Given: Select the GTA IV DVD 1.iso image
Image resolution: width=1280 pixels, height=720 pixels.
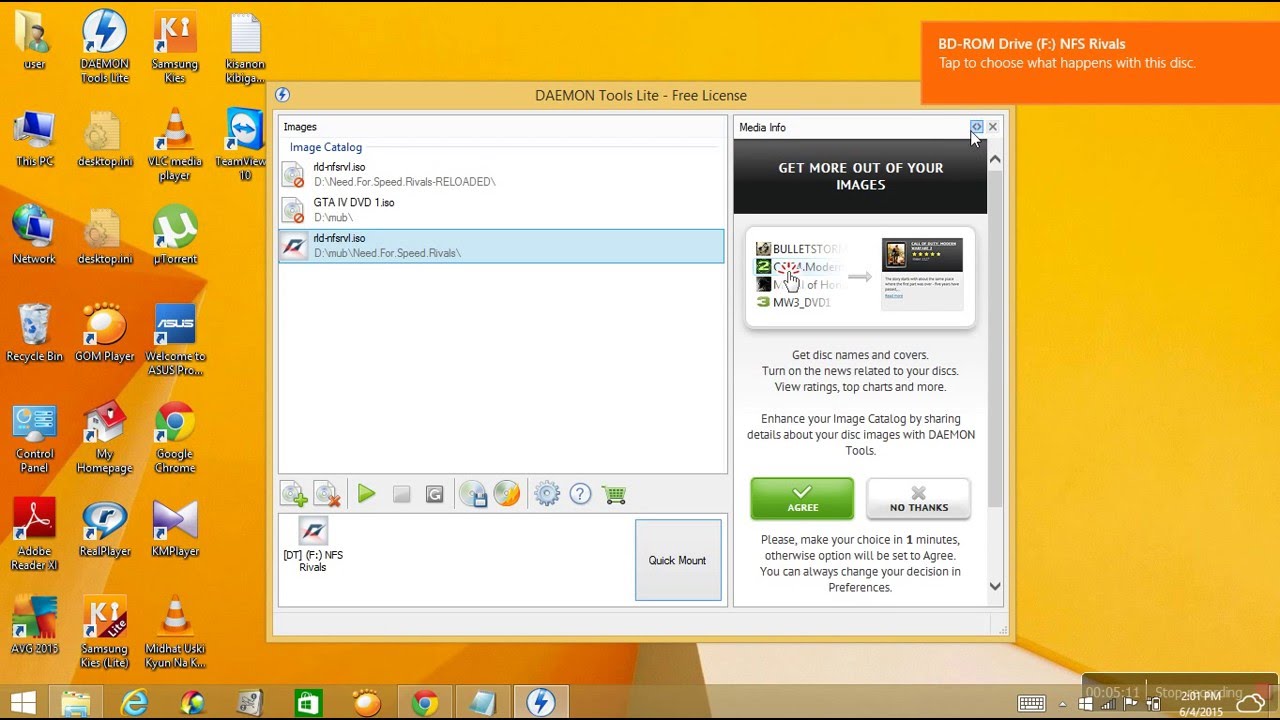Looking at the screenshot, I should [501, 210].
